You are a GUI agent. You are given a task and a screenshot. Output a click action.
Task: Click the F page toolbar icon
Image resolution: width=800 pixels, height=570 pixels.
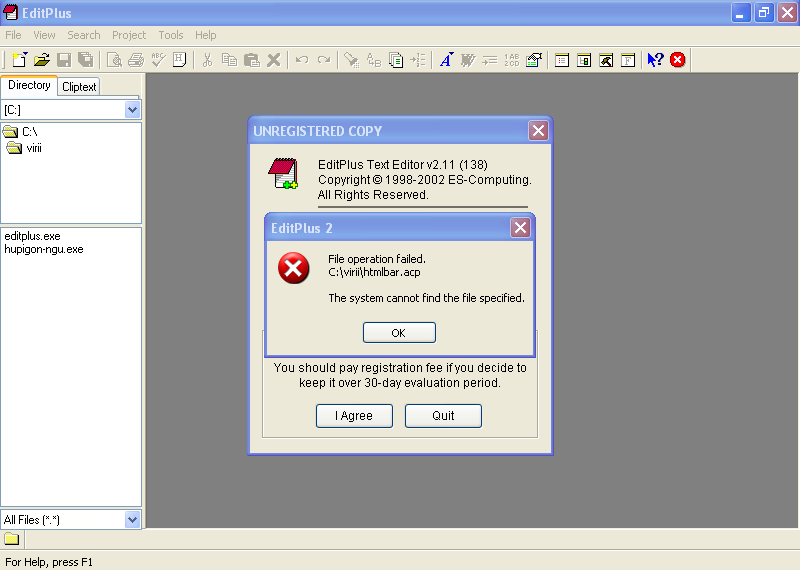tap(628, 60)
